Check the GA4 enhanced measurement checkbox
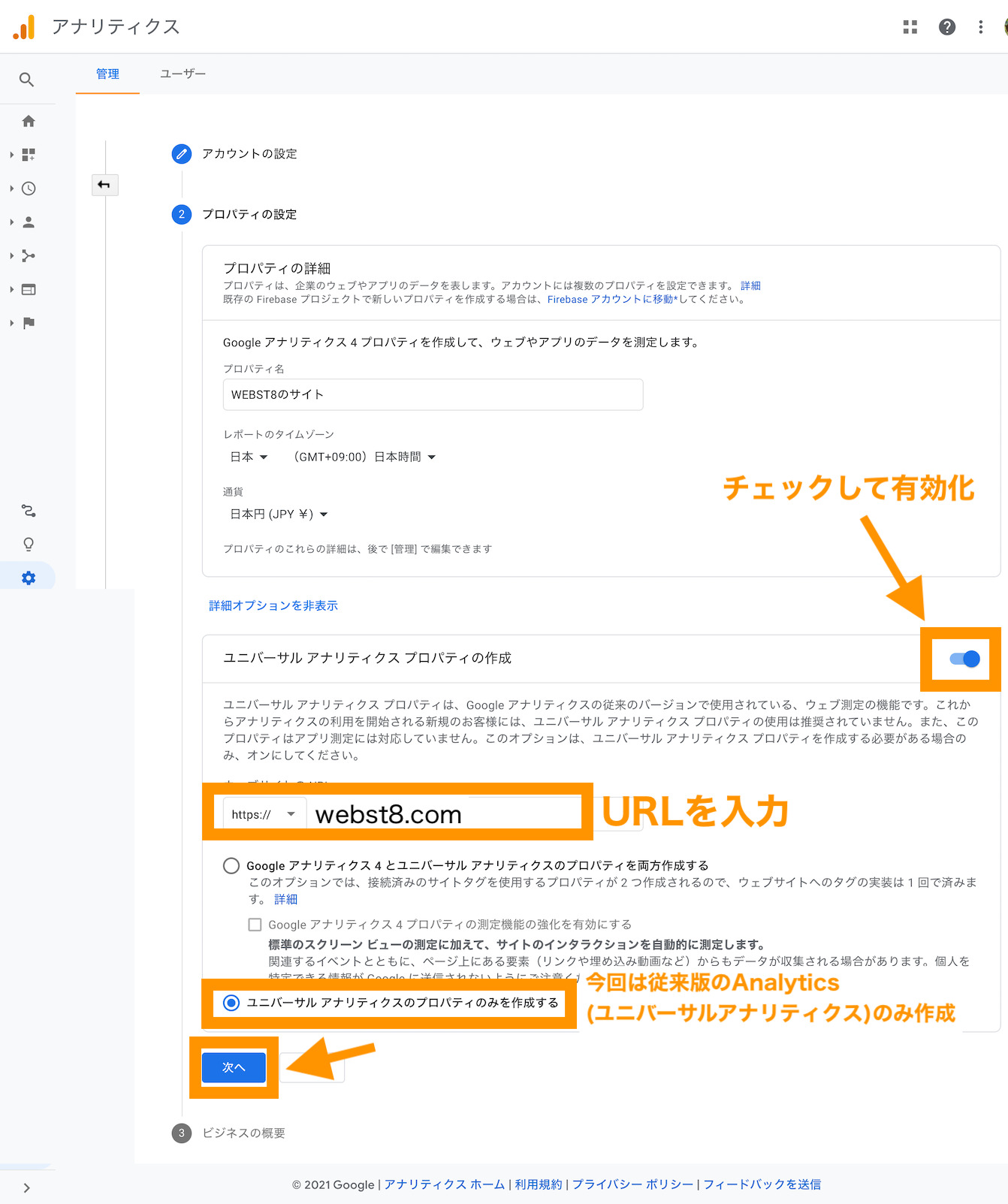This screenshot has width=1008, height=1204. click(x=255, y=925)
